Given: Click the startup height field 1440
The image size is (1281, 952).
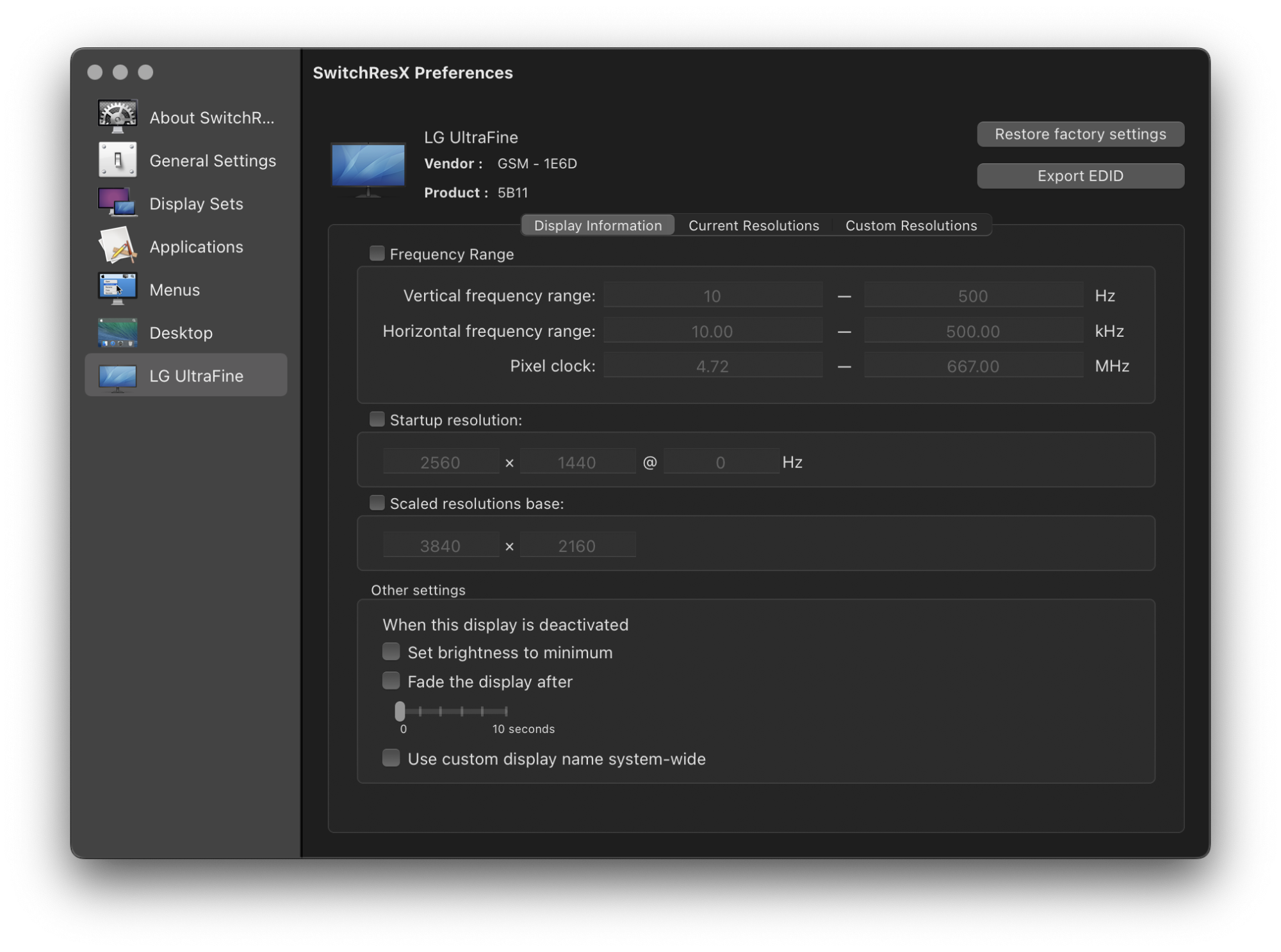Looking at the screenshot, I should [577, 462].
